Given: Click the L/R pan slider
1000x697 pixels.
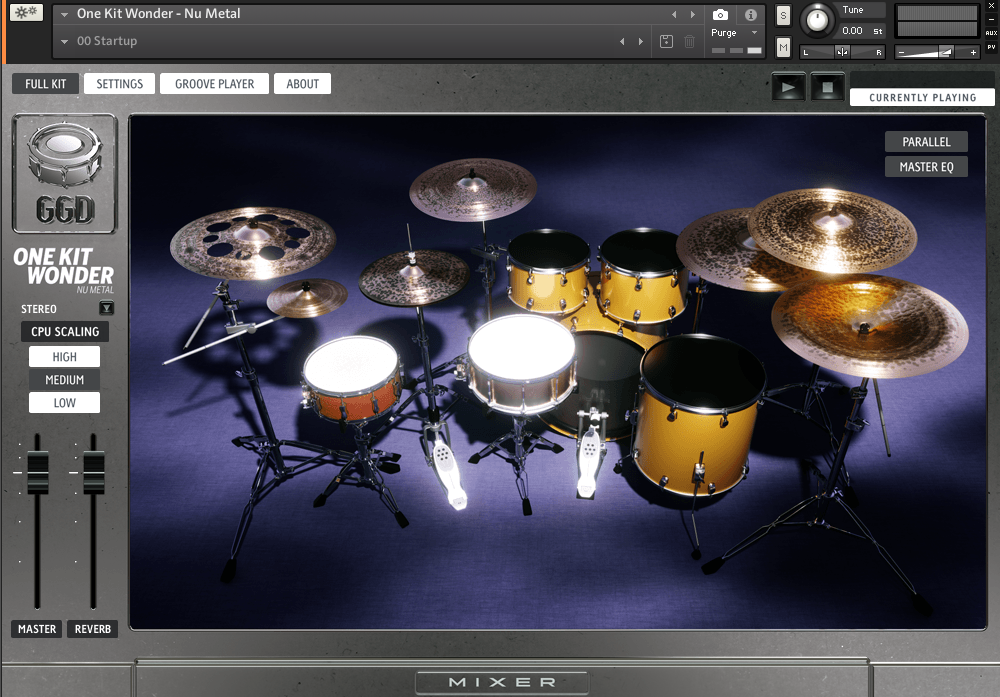Looking at the screenshot, I should coord(842,52).
